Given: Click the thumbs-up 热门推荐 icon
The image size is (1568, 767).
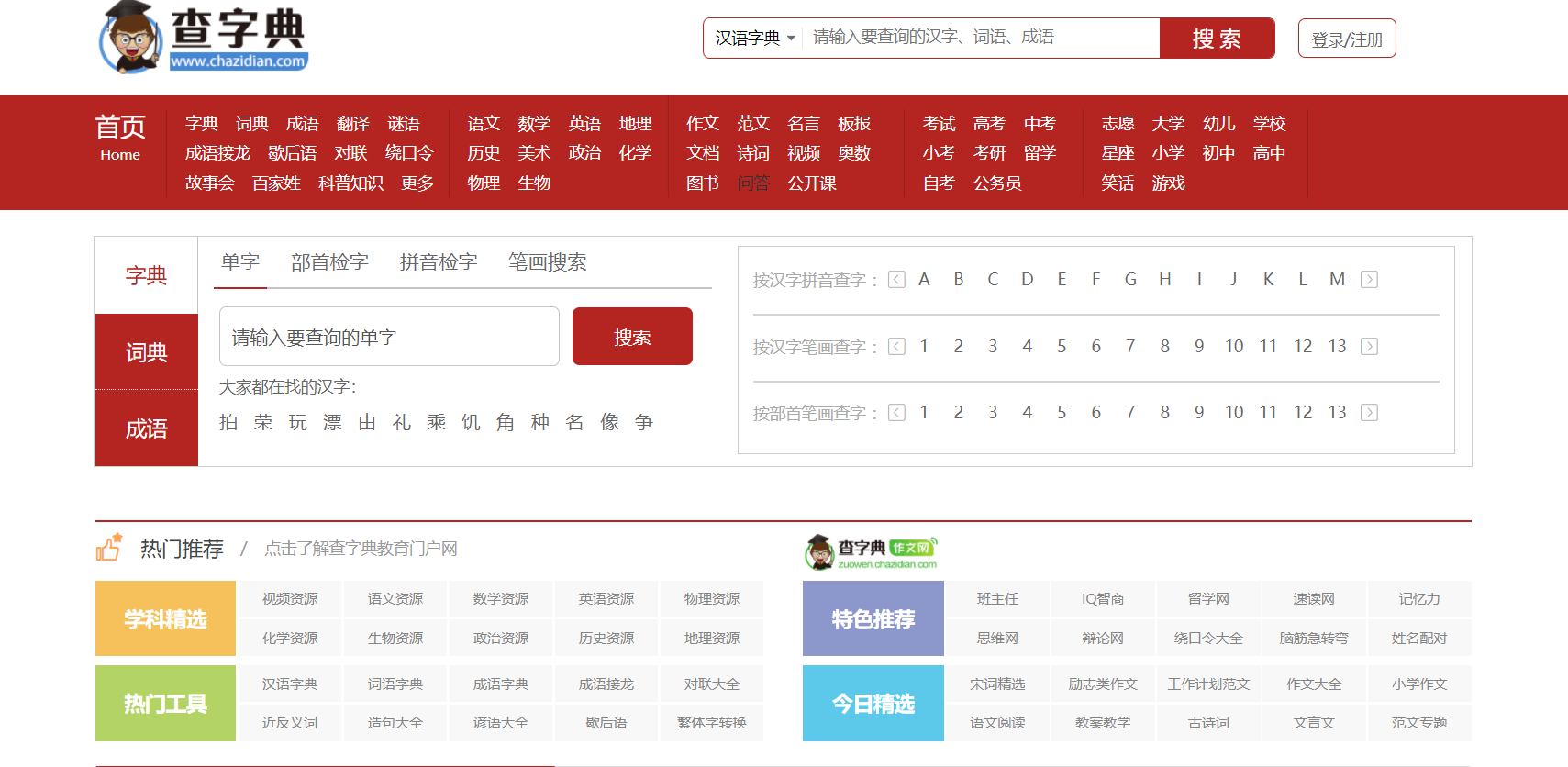Looking at the screenshot, I should coord(109,548).
